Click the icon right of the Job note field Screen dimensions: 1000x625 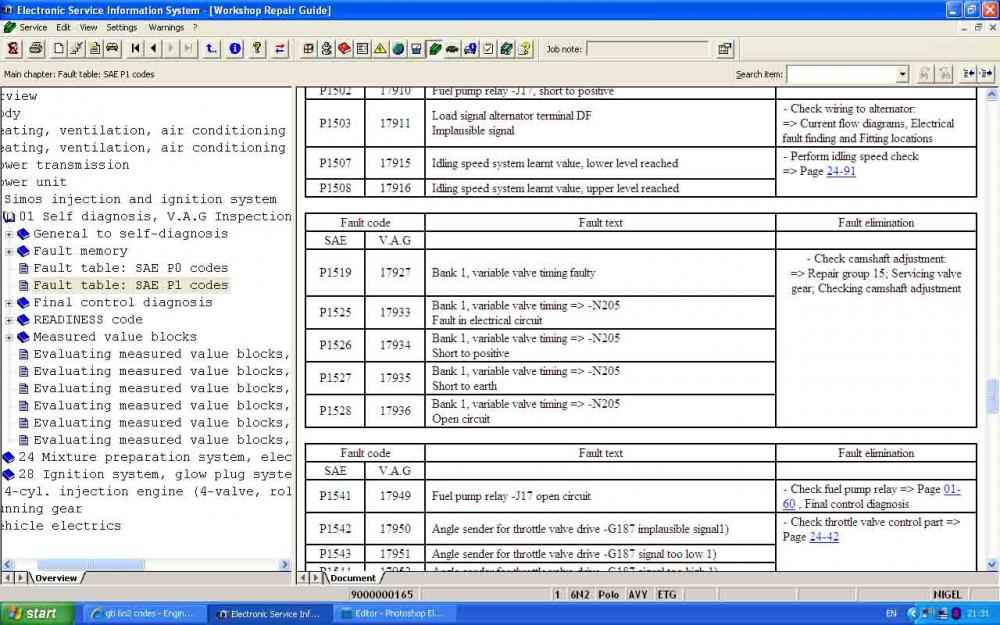(x=725, y=49)
